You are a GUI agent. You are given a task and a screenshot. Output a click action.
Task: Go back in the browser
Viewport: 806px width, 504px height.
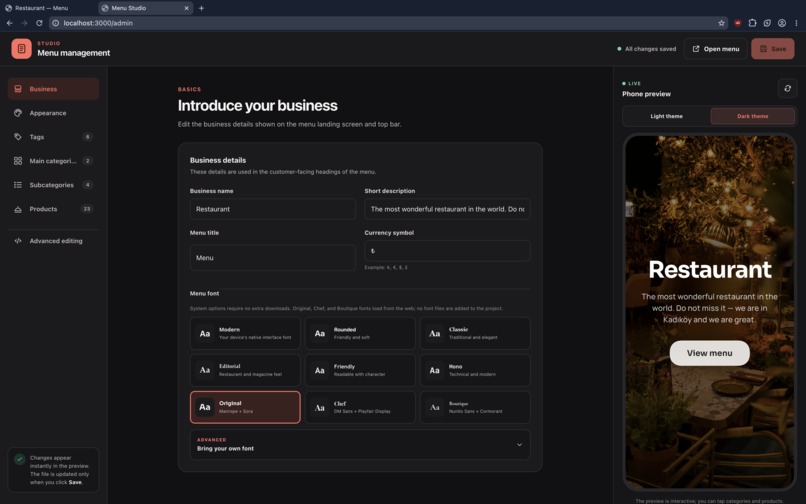click(10, 23)
